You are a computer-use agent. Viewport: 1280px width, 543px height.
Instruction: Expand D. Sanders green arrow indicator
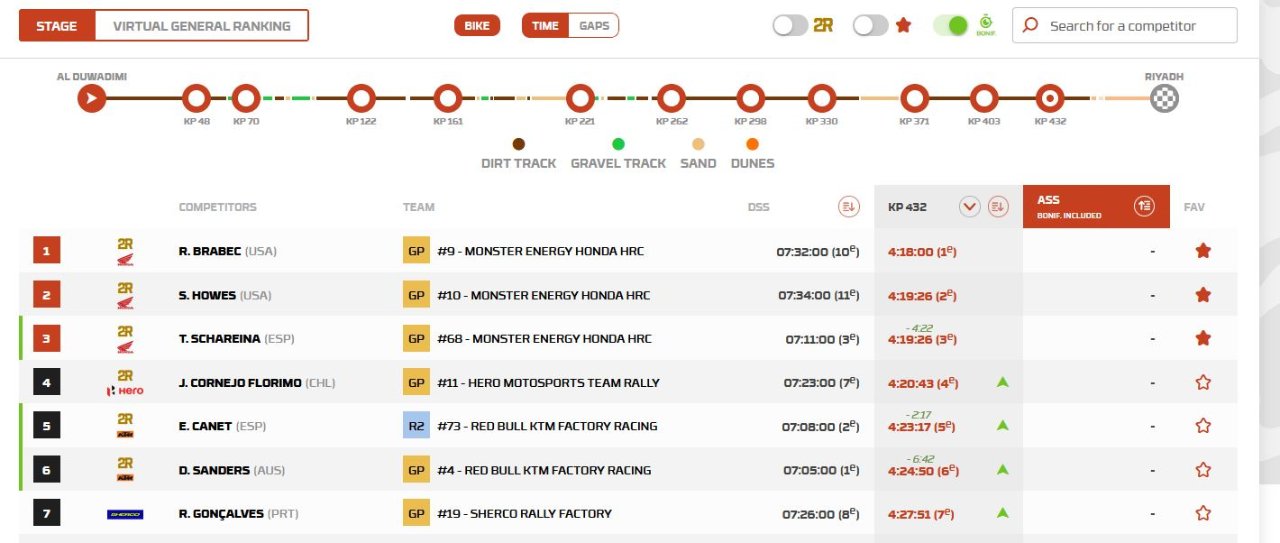click(x=1002, y=469)
